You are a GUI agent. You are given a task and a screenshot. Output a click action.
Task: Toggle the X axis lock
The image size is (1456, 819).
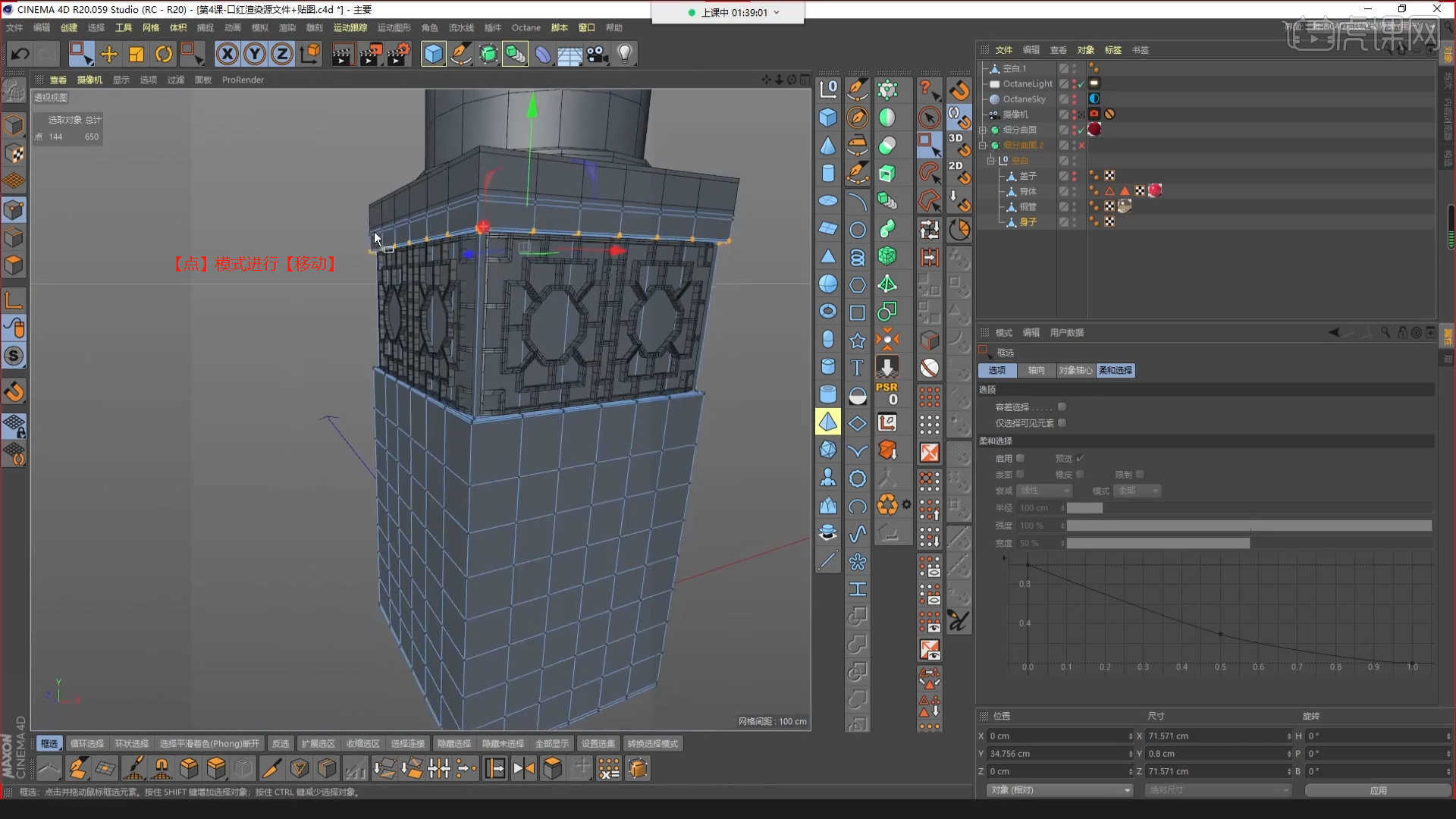[227, 54]
